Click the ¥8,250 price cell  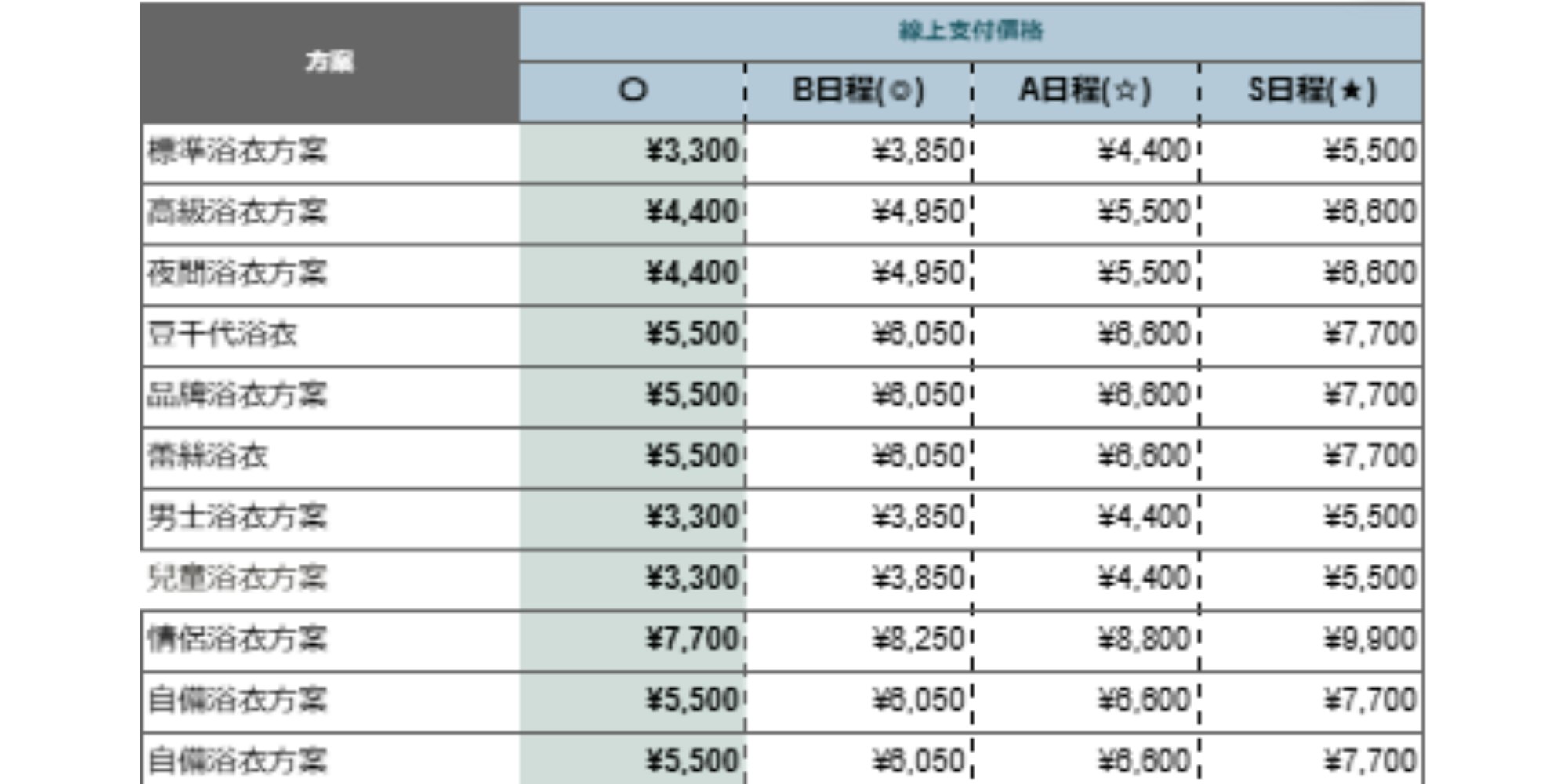(x=918, y=640)
